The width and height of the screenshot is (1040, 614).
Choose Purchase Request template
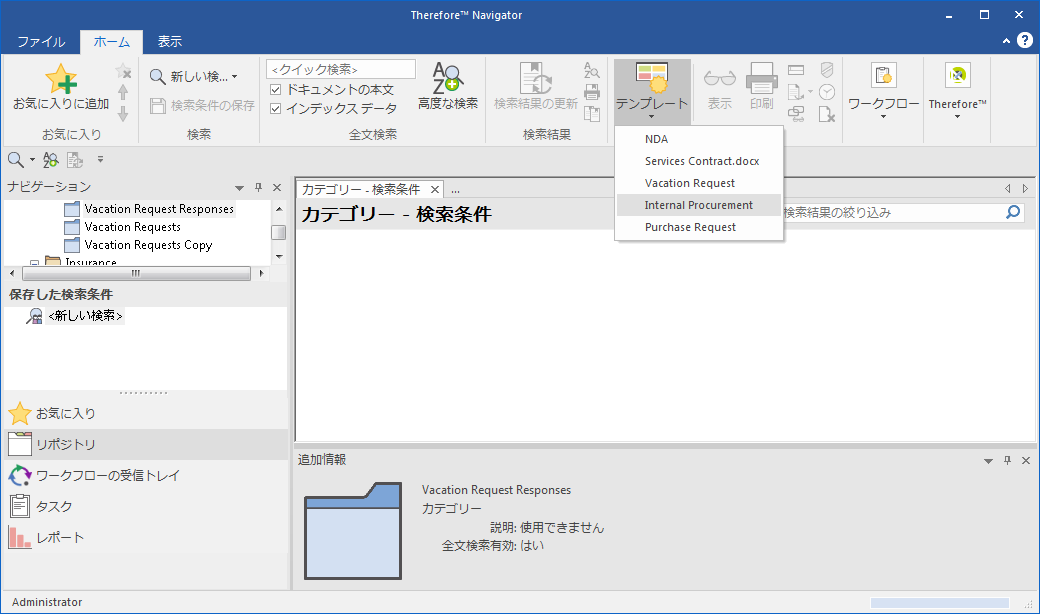(699, 227)
